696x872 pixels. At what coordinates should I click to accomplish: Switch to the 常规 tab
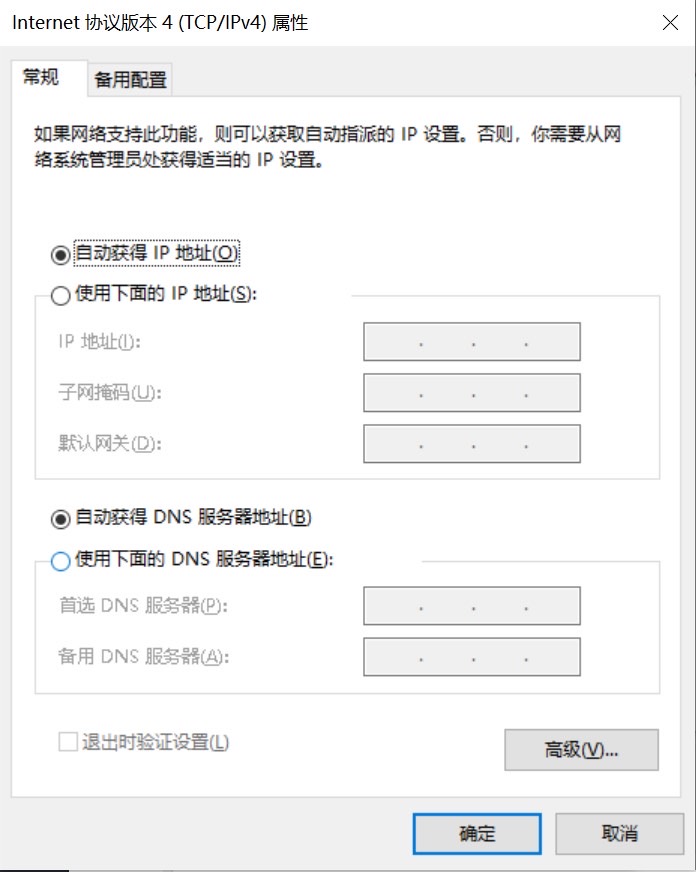pos(42,78)
